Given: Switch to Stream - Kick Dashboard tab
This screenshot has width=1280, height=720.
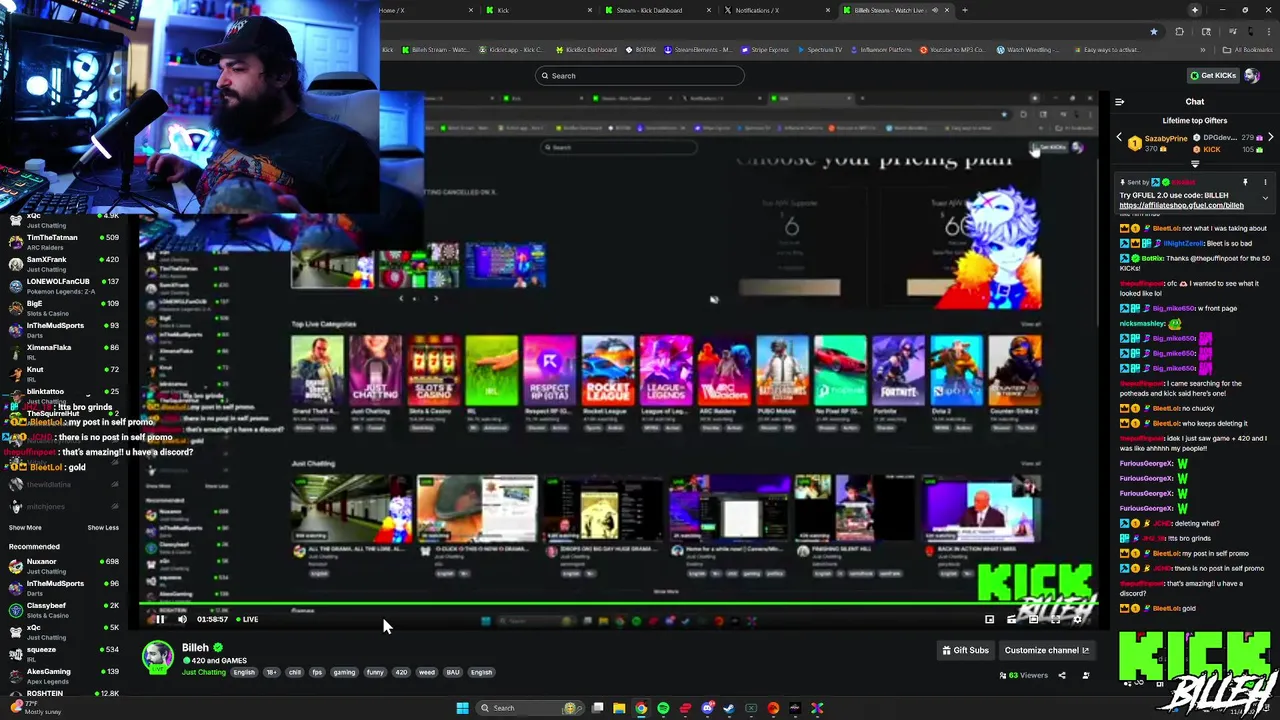Looking at the screenshot, I should pos(660,10).
